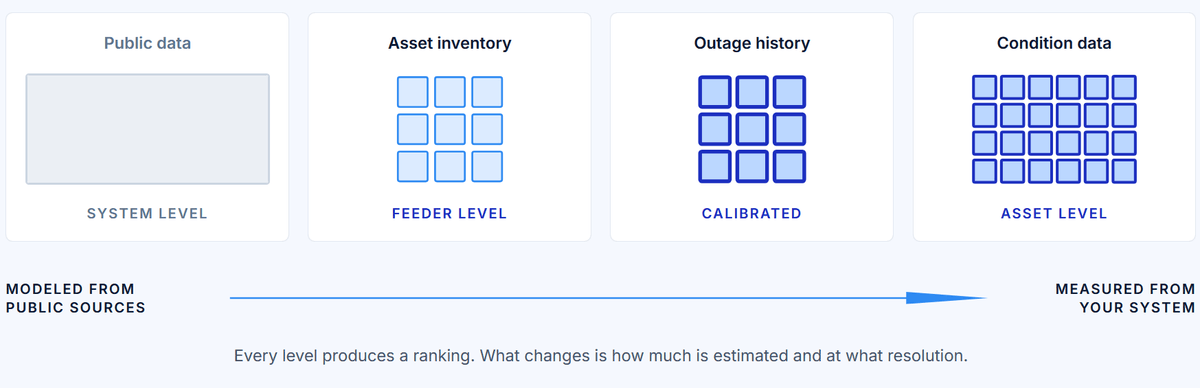1200x388 pixels.
Task: Click the Outage history grid icon
Action: pyautogui.click(x=752, y=129)
